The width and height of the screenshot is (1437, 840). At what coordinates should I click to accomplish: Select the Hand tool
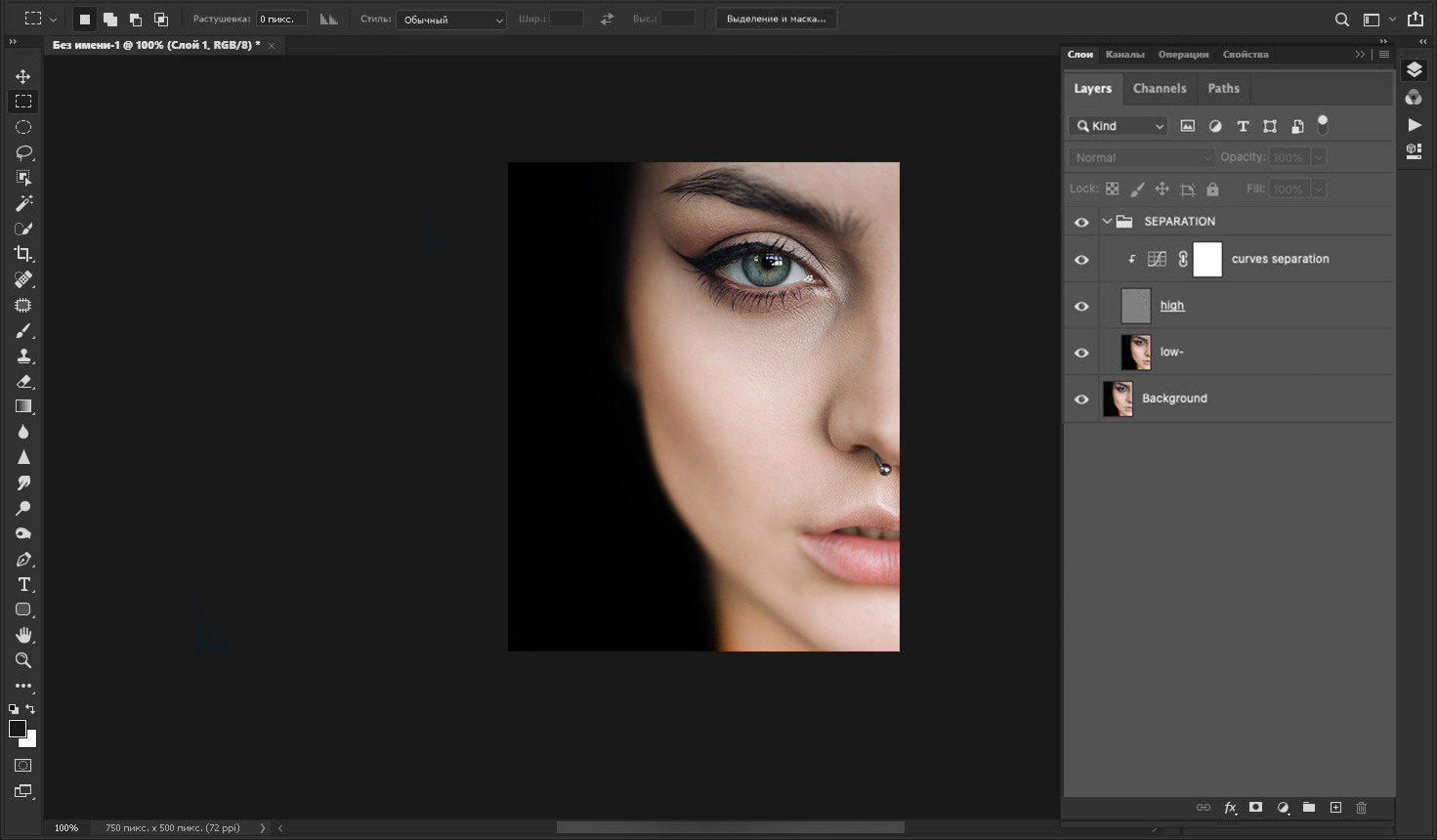click(x=22, y=635)
